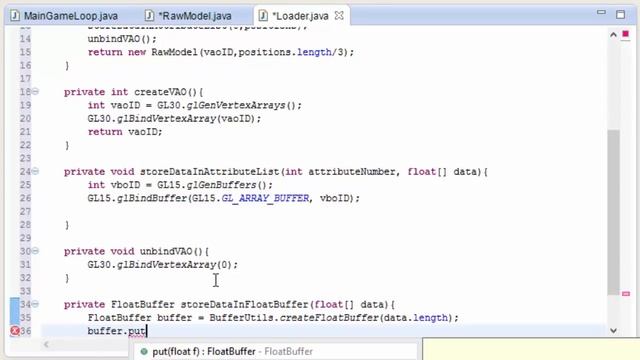640x360 pixels.
Task: Click the pink error annotation in overview ruler
Action: [626, 293]
